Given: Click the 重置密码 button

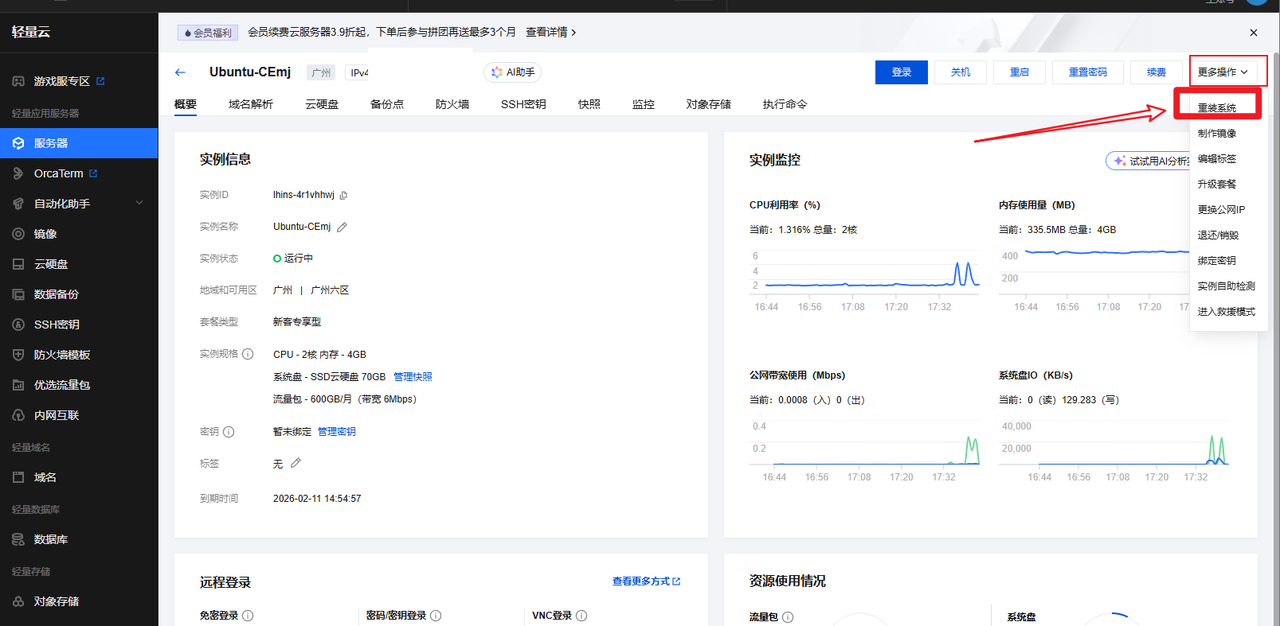Looking at the screenshot, I should click(1087, 72).
